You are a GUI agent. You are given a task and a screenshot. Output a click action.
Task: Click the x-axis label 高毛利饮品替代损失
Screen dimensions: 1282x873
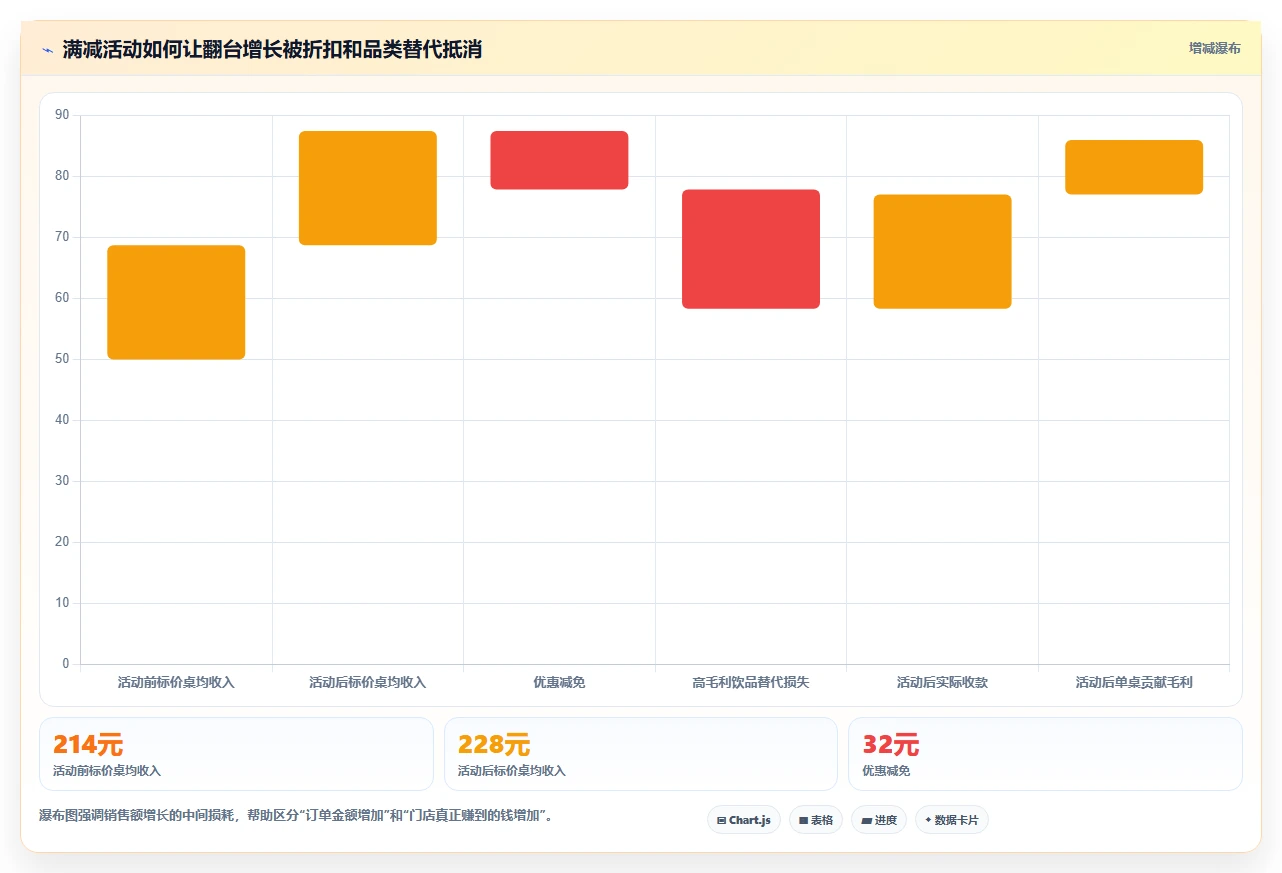click(x=751, y=683)
